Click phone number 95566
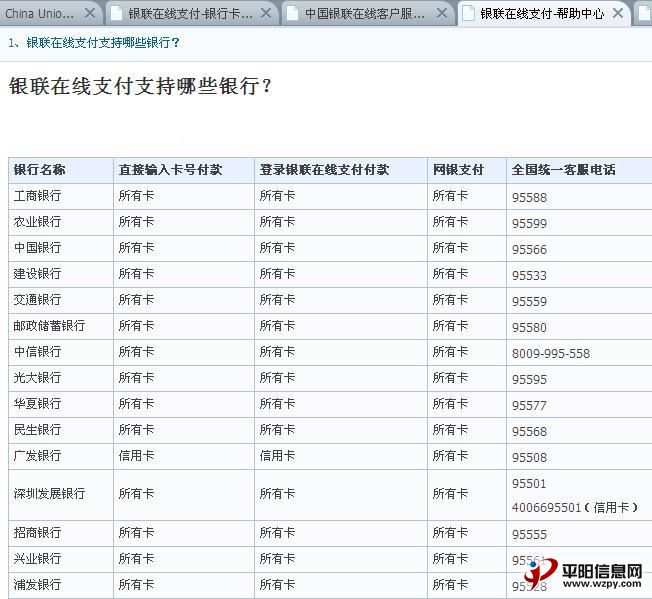 529,249
